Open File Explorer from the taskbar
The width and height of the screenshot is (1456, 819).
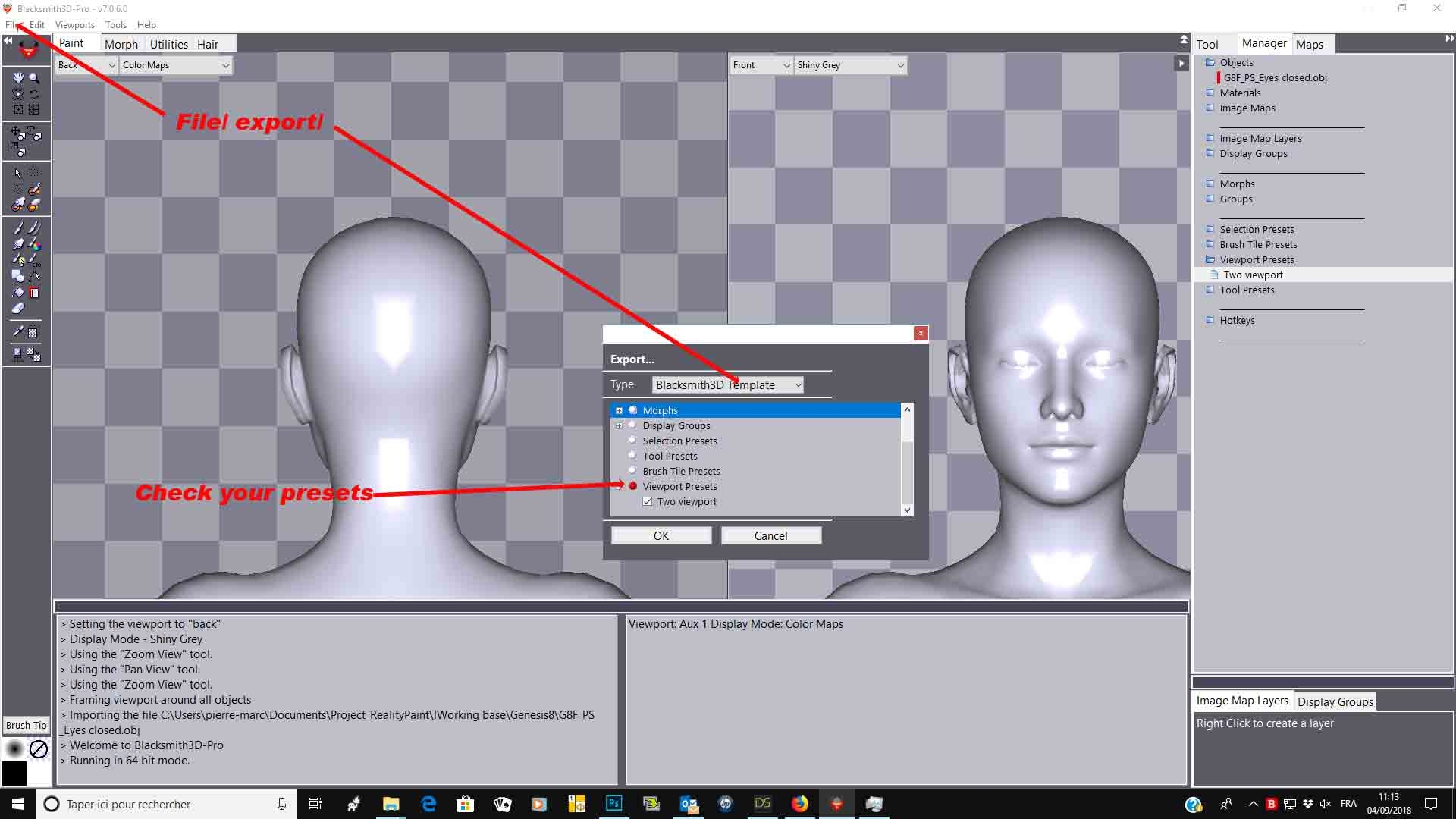391,804
